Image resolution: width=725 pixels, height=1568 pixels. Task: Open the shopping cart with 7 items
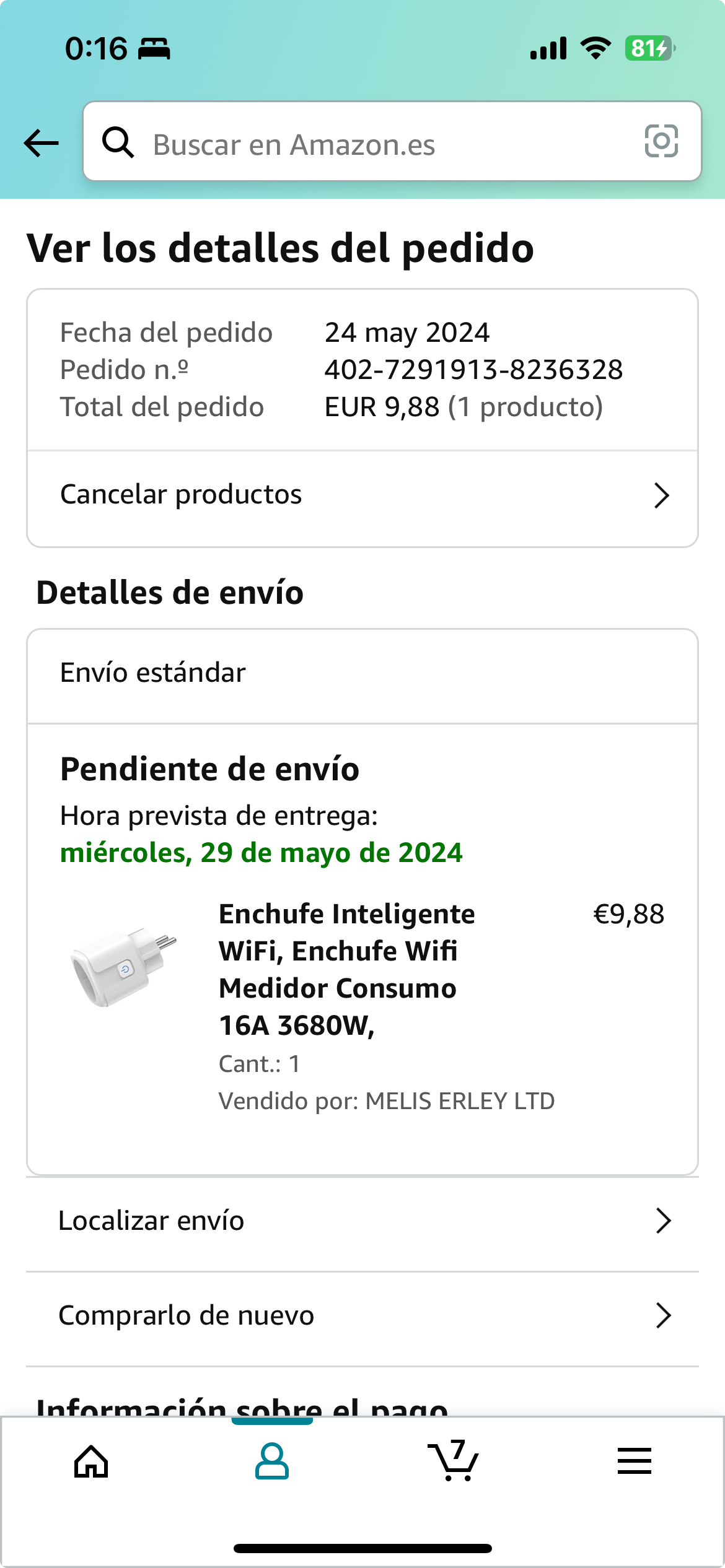click(x=454, y=1461)
